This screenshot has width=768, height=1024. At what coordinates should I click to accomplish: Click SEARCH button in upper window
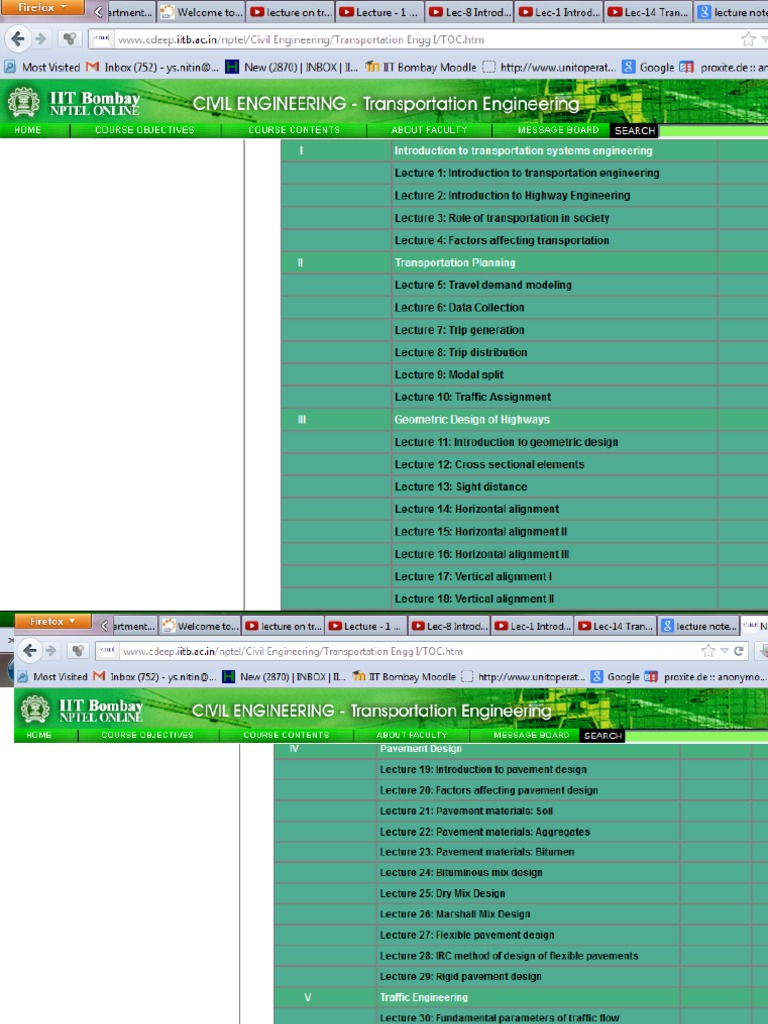634,131
